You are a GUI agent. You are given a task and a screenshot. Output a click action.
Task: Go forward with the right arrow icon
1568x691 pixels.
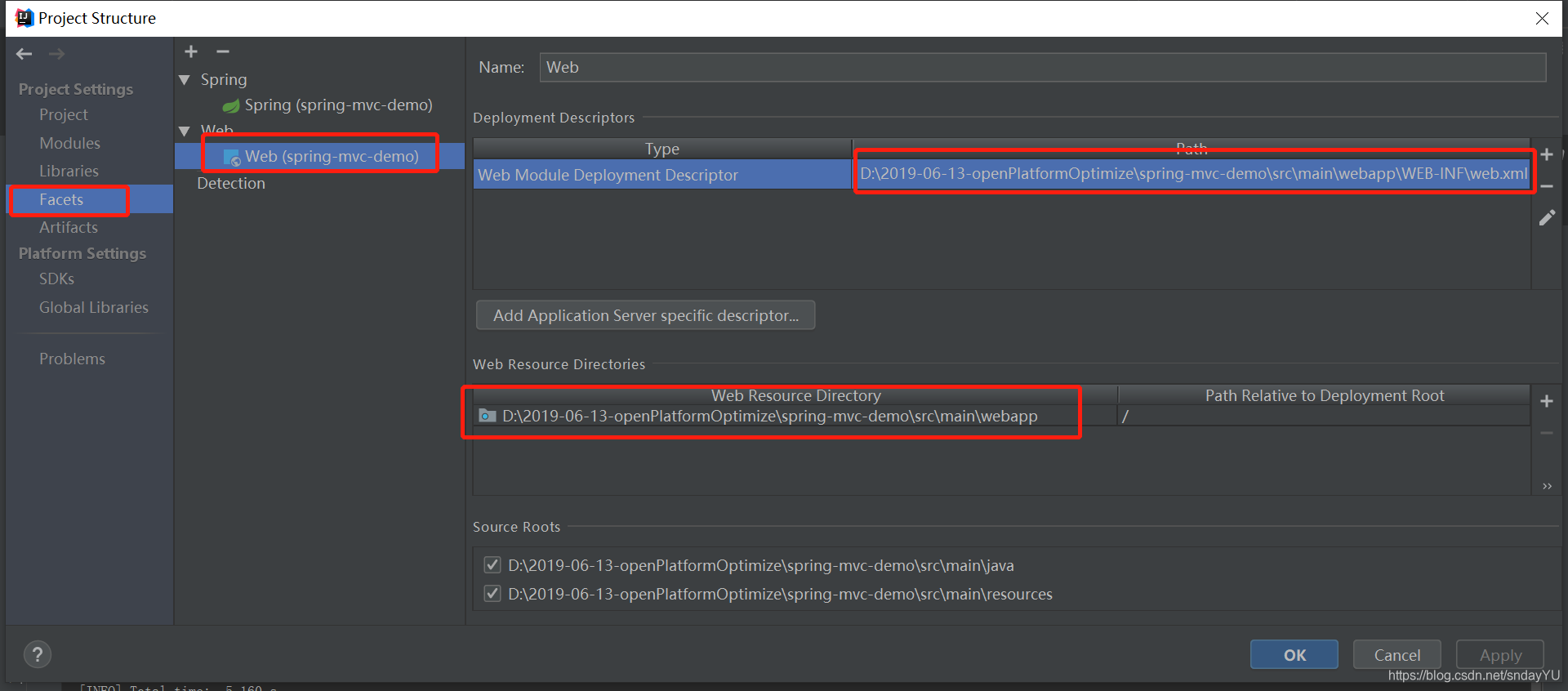56,54
